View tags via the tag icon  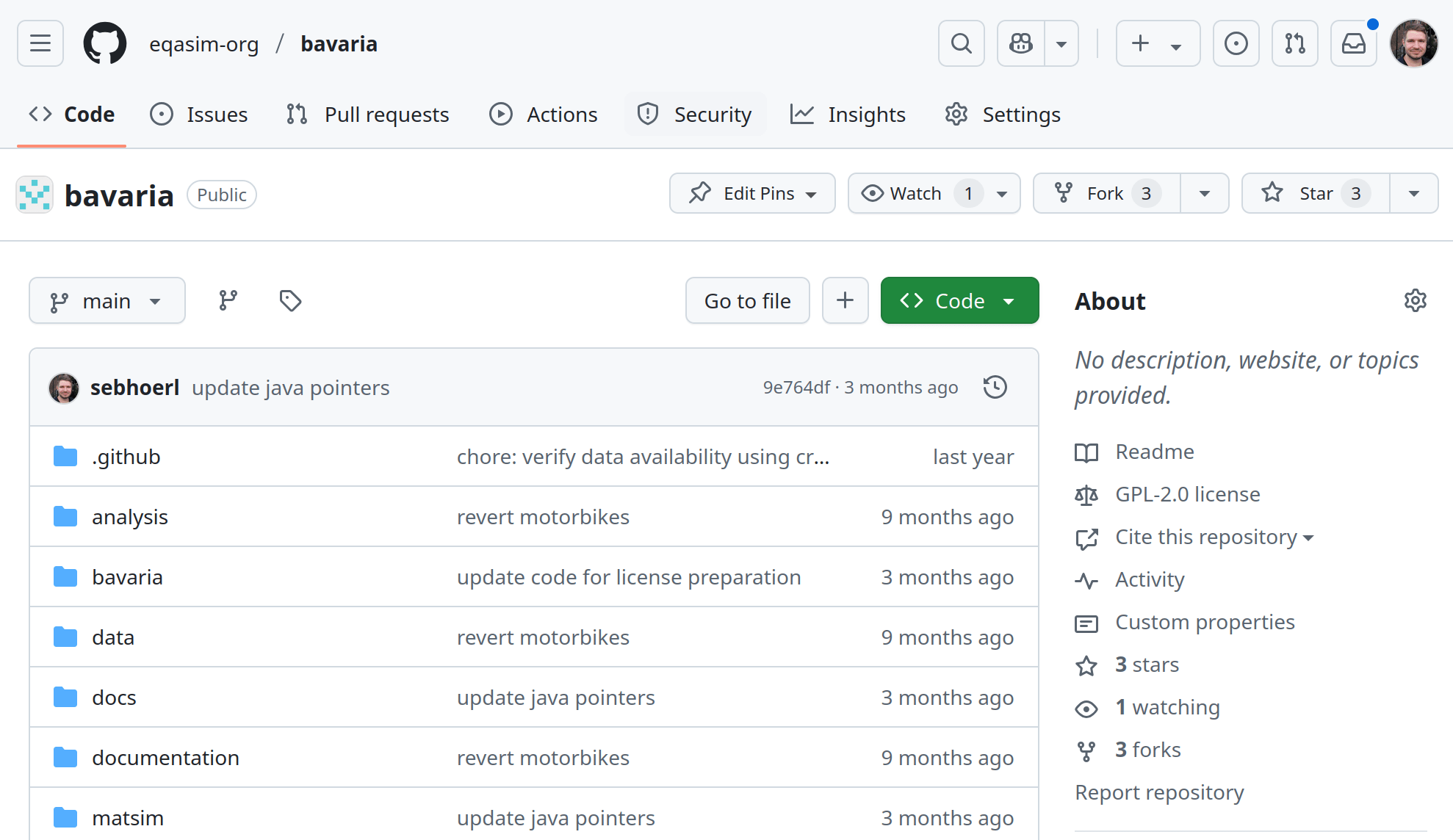290,300
